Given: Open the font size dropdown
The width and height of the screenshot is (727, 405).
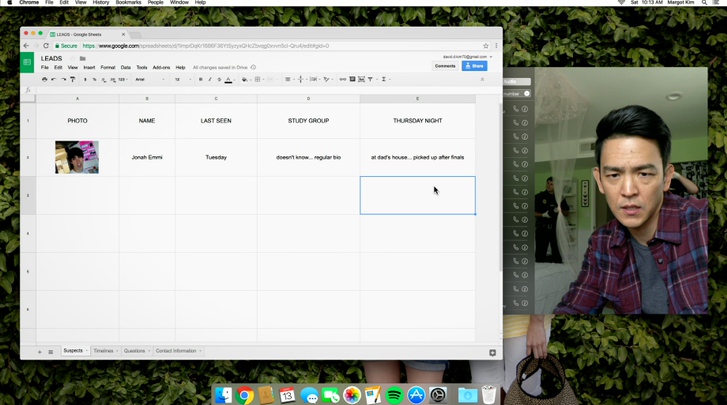Looking at the screenshot, I should pos(183,79).
